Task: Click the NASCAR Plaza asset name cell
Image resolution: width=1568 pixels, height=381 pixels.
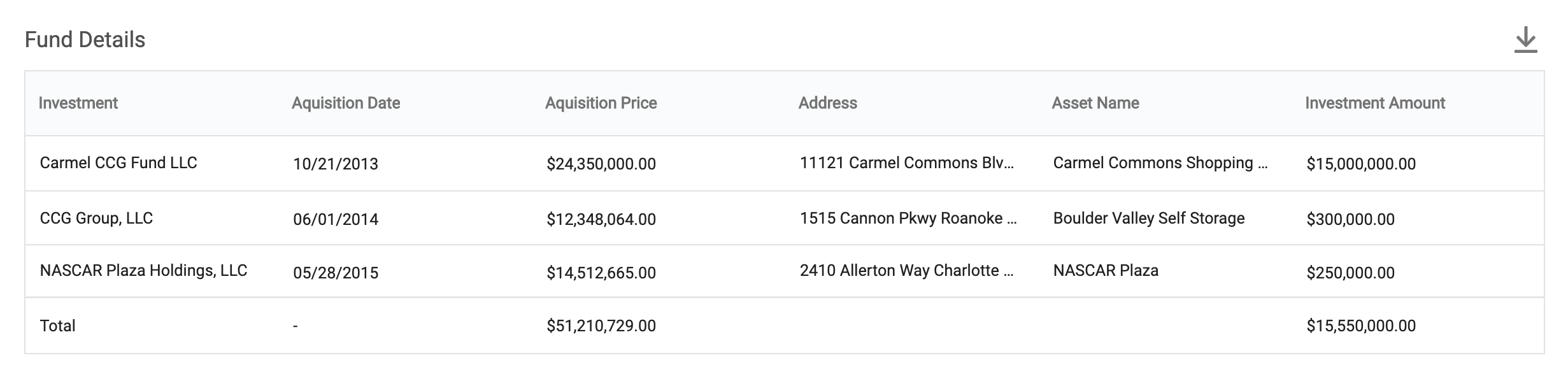Action: [x=1105, y=271]
